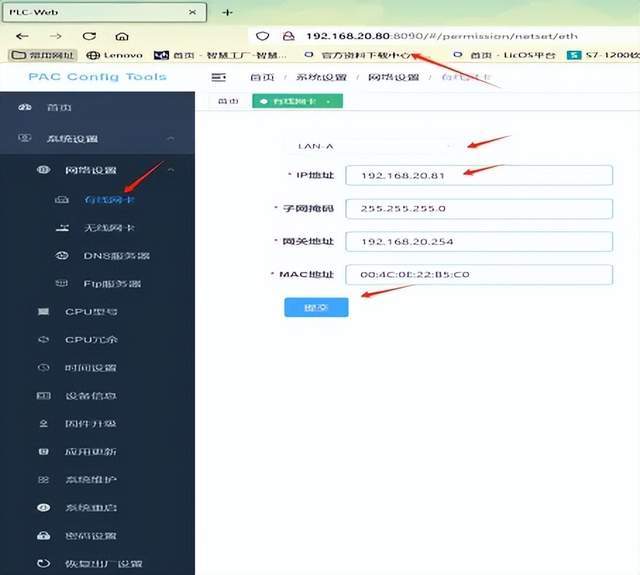Click the browser forward arrow
This screenshot has width=640, height=575.
coord(56,36)
